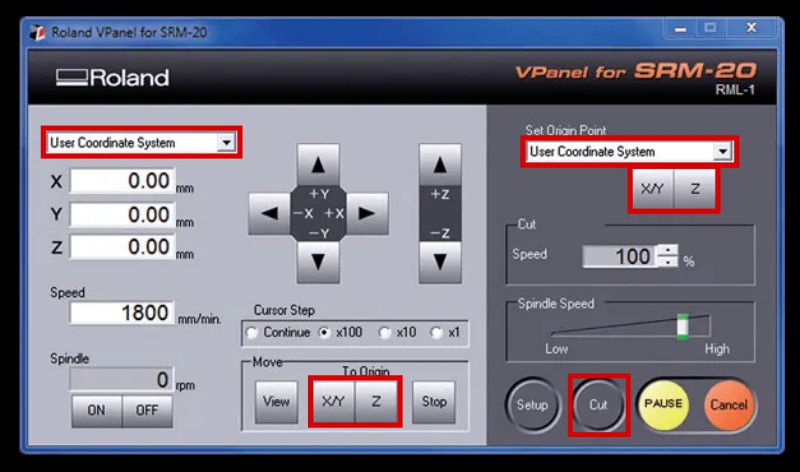Minimize the VPanel window

tap(681, 28)
